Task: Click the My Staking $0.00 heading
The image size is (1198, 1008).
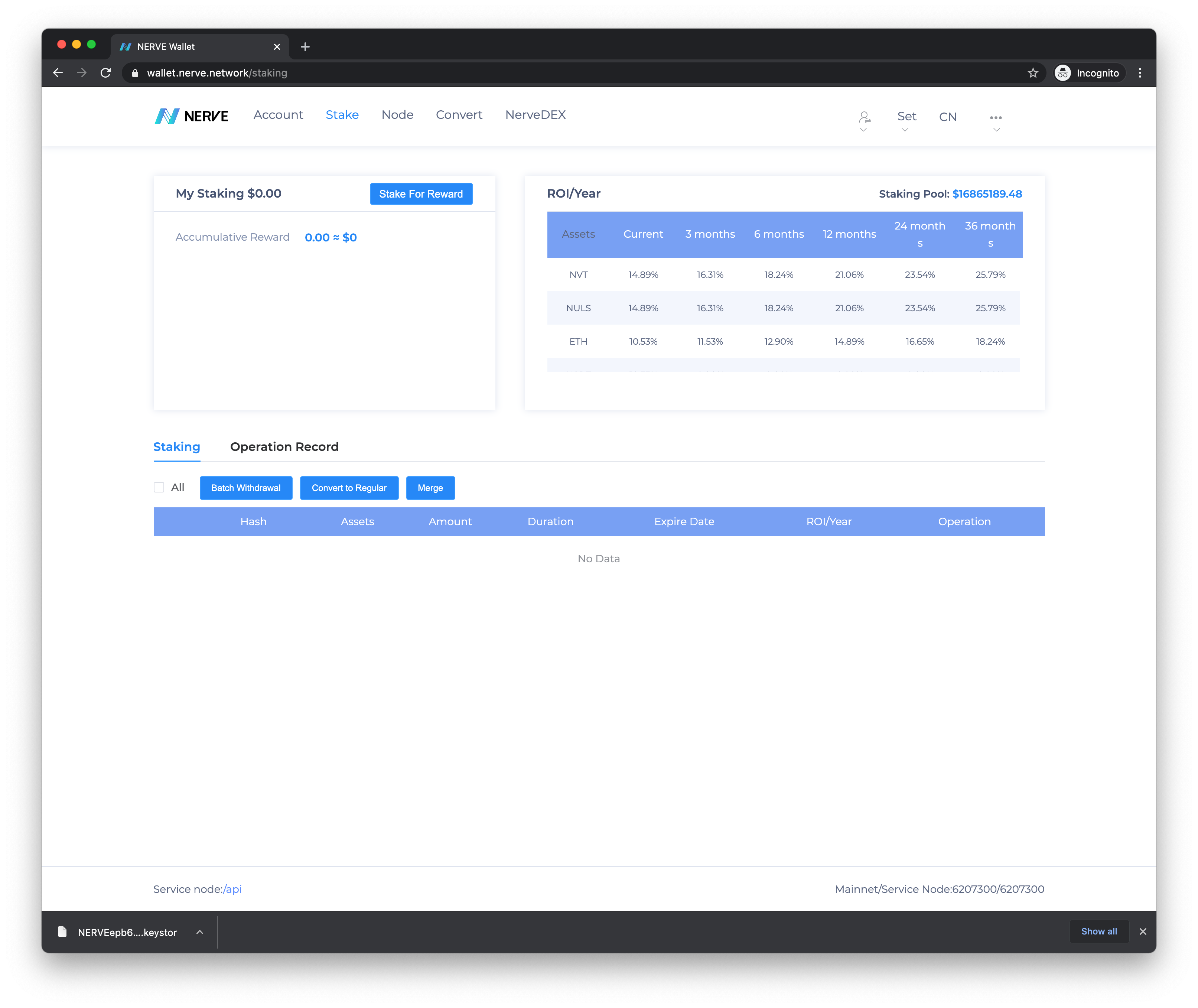Action: [x=228, y=193]
